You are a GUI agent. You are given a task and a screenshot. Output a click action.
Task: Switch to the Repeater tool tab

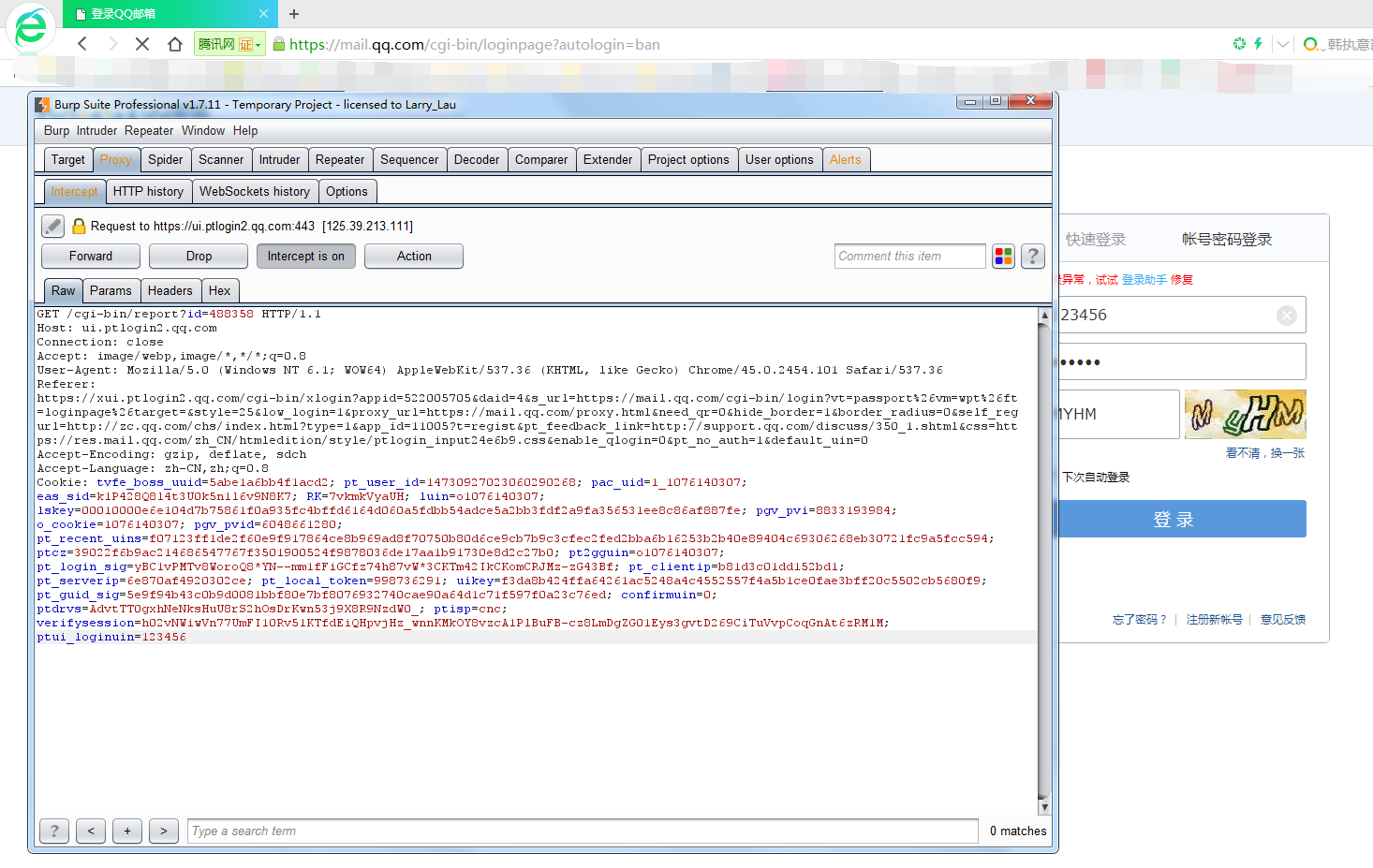coord(340,160)
